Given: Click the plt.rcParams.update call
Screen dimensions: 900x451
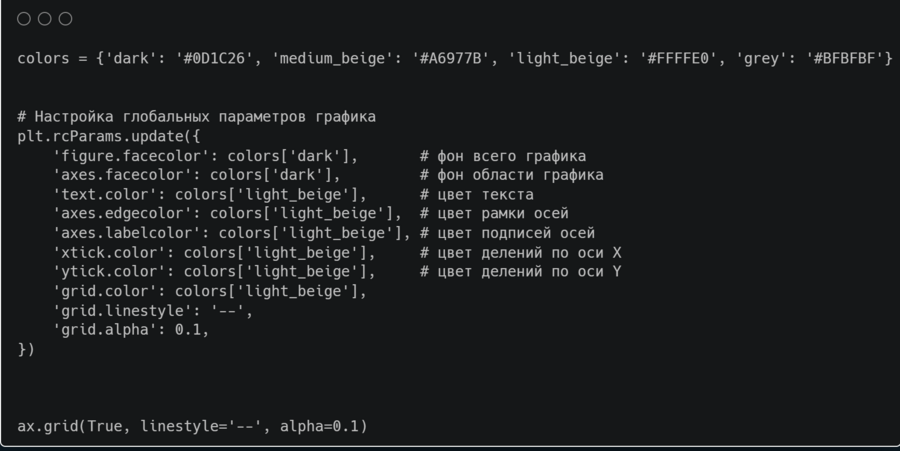Looking at the screenshot, I should click(x=105, y=136).
